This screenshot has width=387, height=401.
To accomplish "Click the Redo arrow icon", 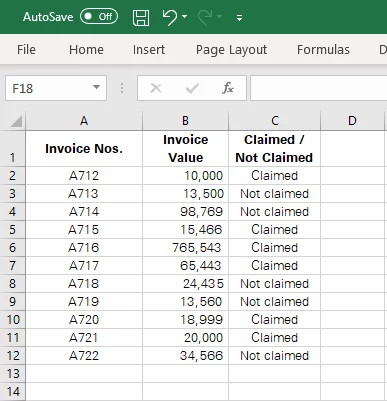I will [x=205, y=17].
